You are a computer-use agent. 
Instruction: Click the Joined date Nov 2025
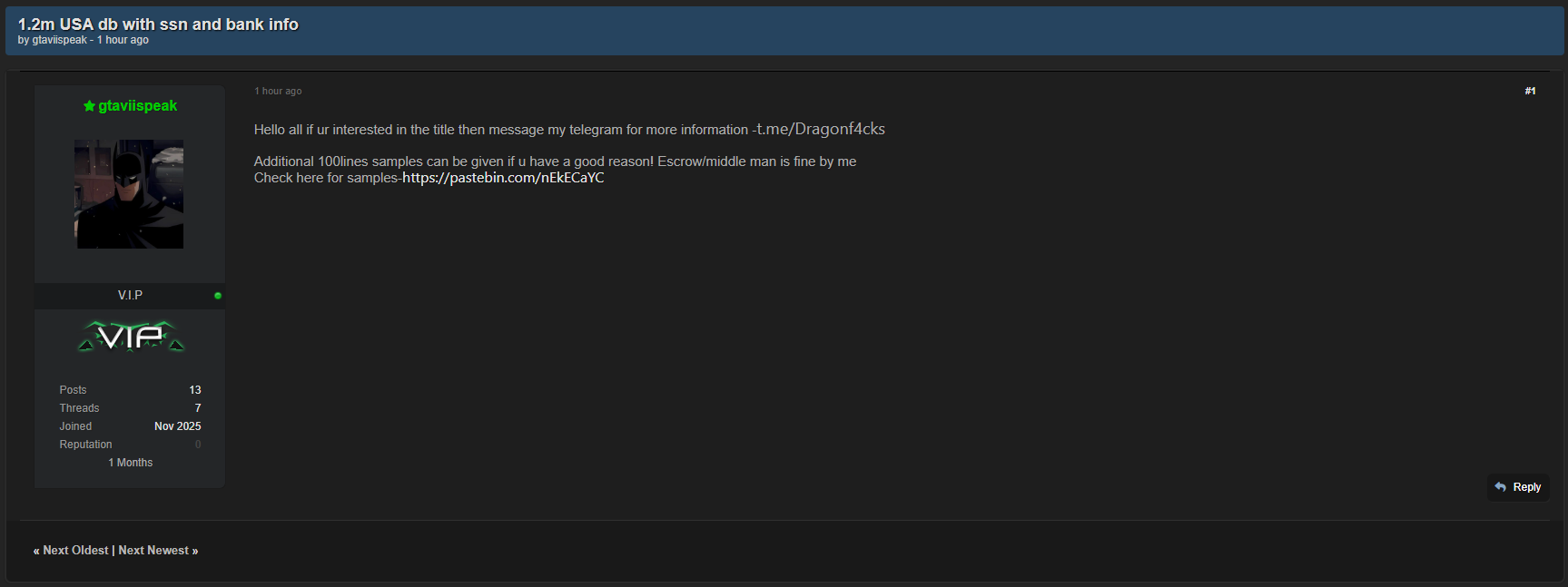point(177,426)
